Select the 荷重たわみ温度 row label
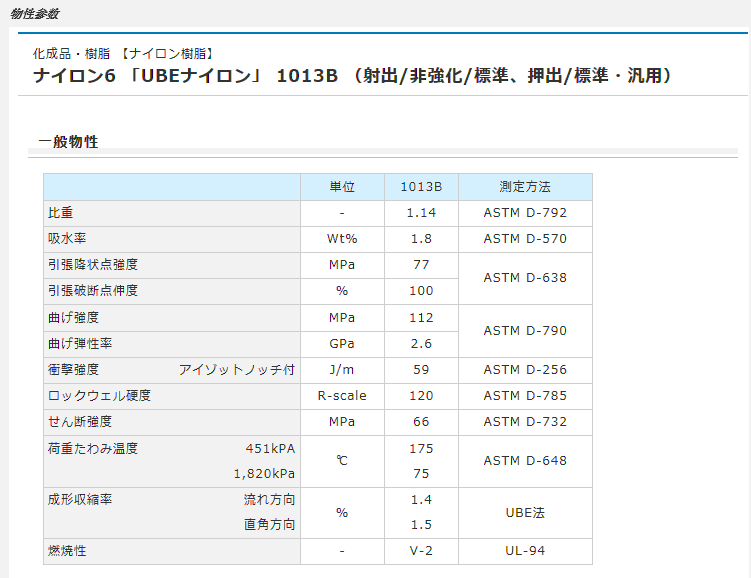 [93, 448]
